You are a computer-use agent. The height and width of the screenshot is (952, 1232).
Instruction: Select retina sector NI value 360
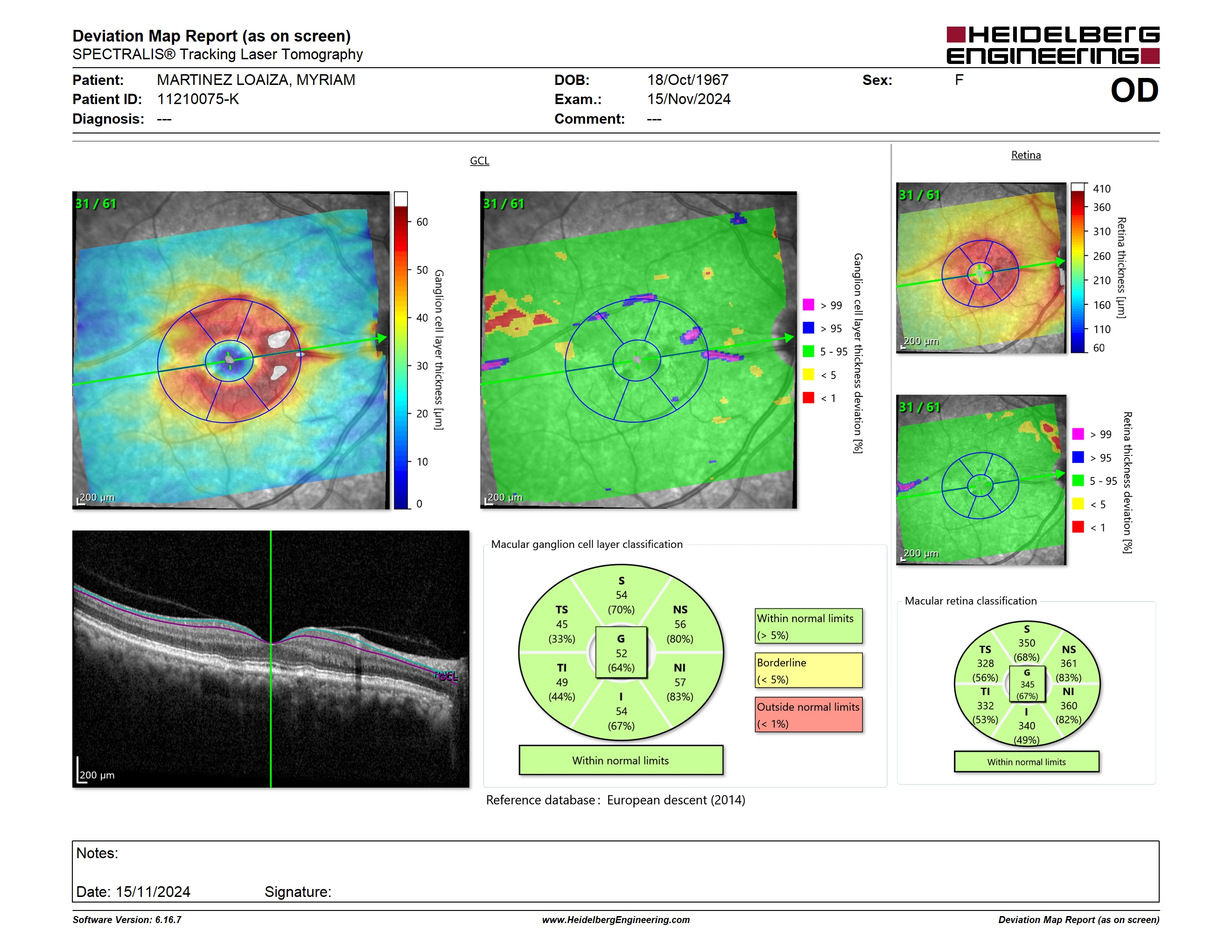pyautogui.click(x=1068, y=706)
